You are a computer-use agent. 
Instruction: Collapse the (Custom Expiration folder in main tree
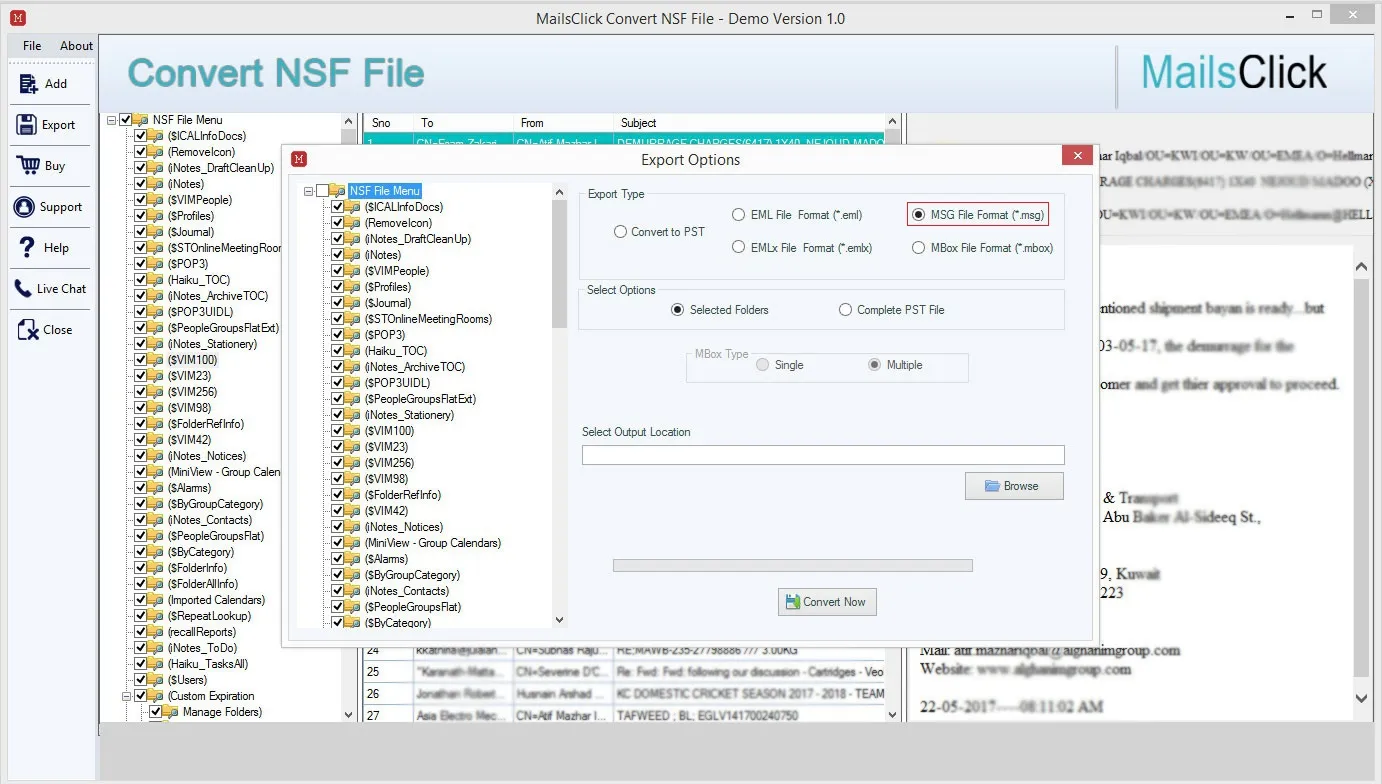coord(127,696)
